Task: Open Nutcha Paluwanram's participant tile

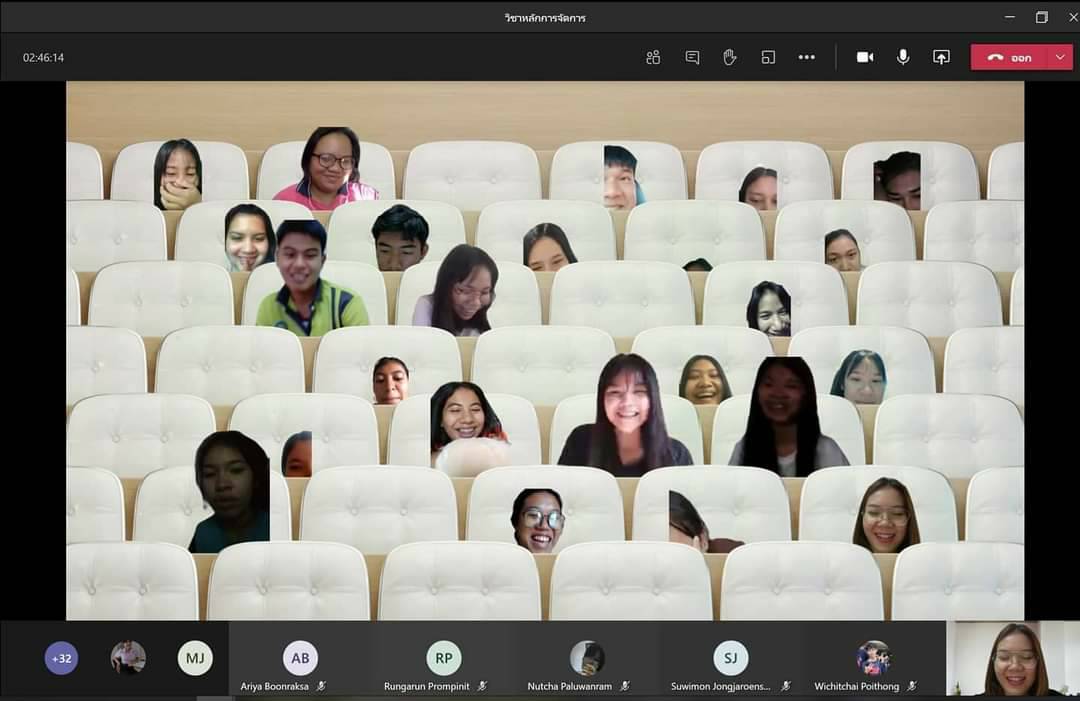Action: [x=588, y=661]
